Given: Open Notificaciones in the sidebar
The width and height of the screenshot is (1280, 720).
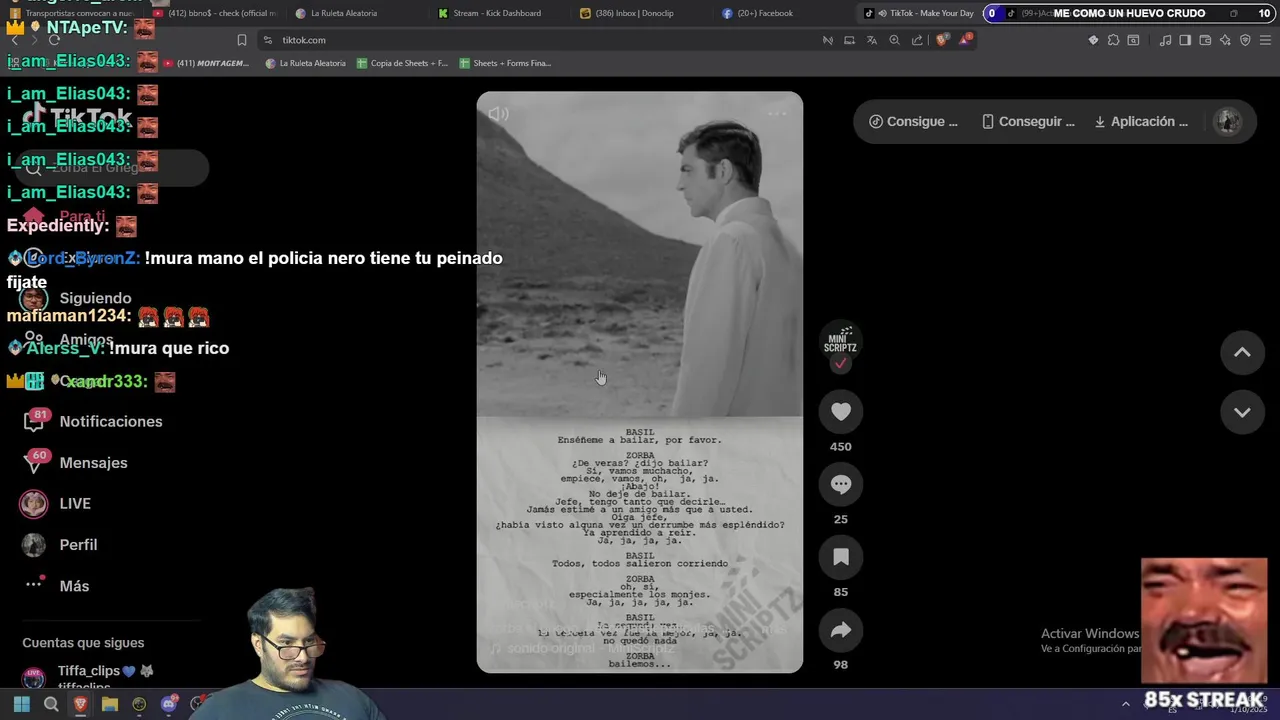Looking at the screenshot, I should point(93,421).
